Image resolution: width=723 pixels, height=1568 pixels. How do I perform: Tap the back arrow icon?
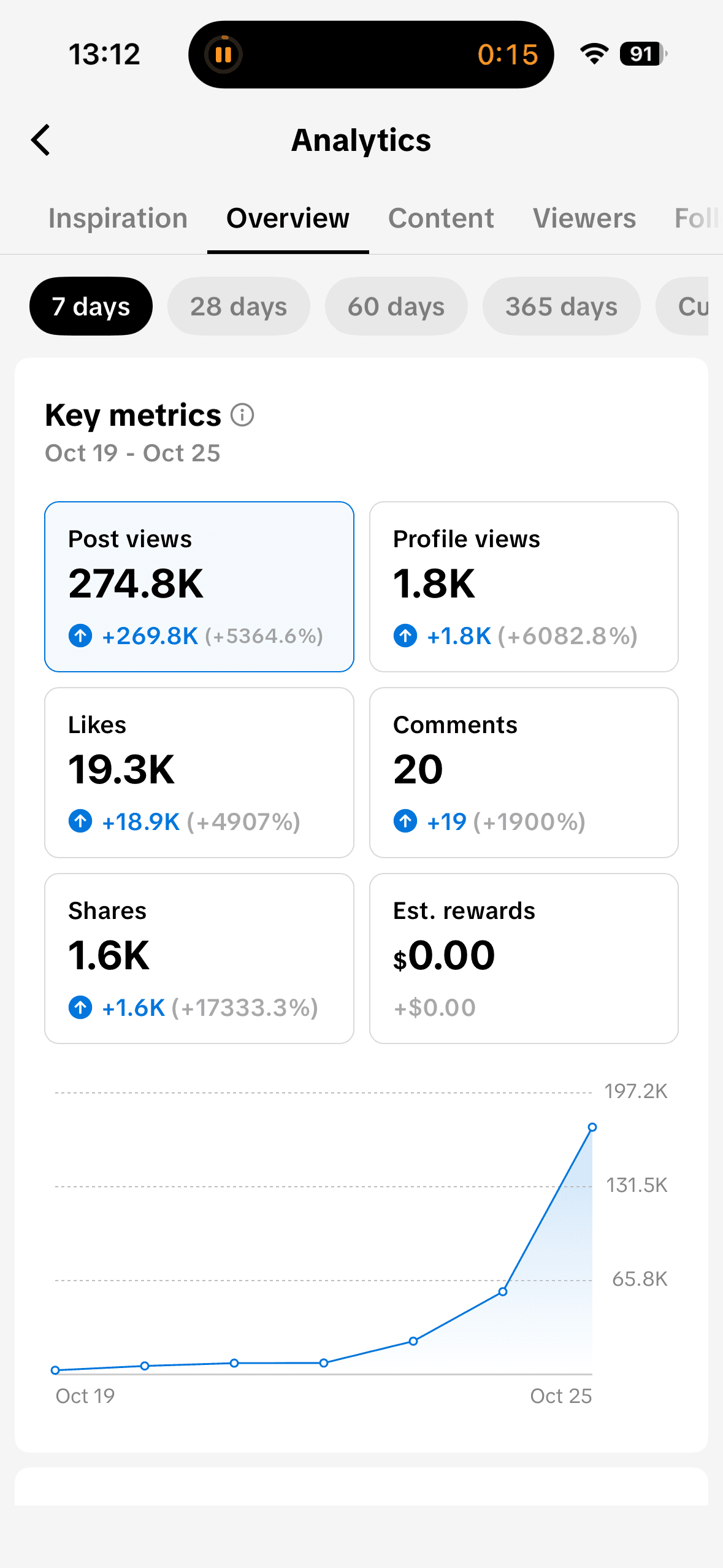point(40,140)
